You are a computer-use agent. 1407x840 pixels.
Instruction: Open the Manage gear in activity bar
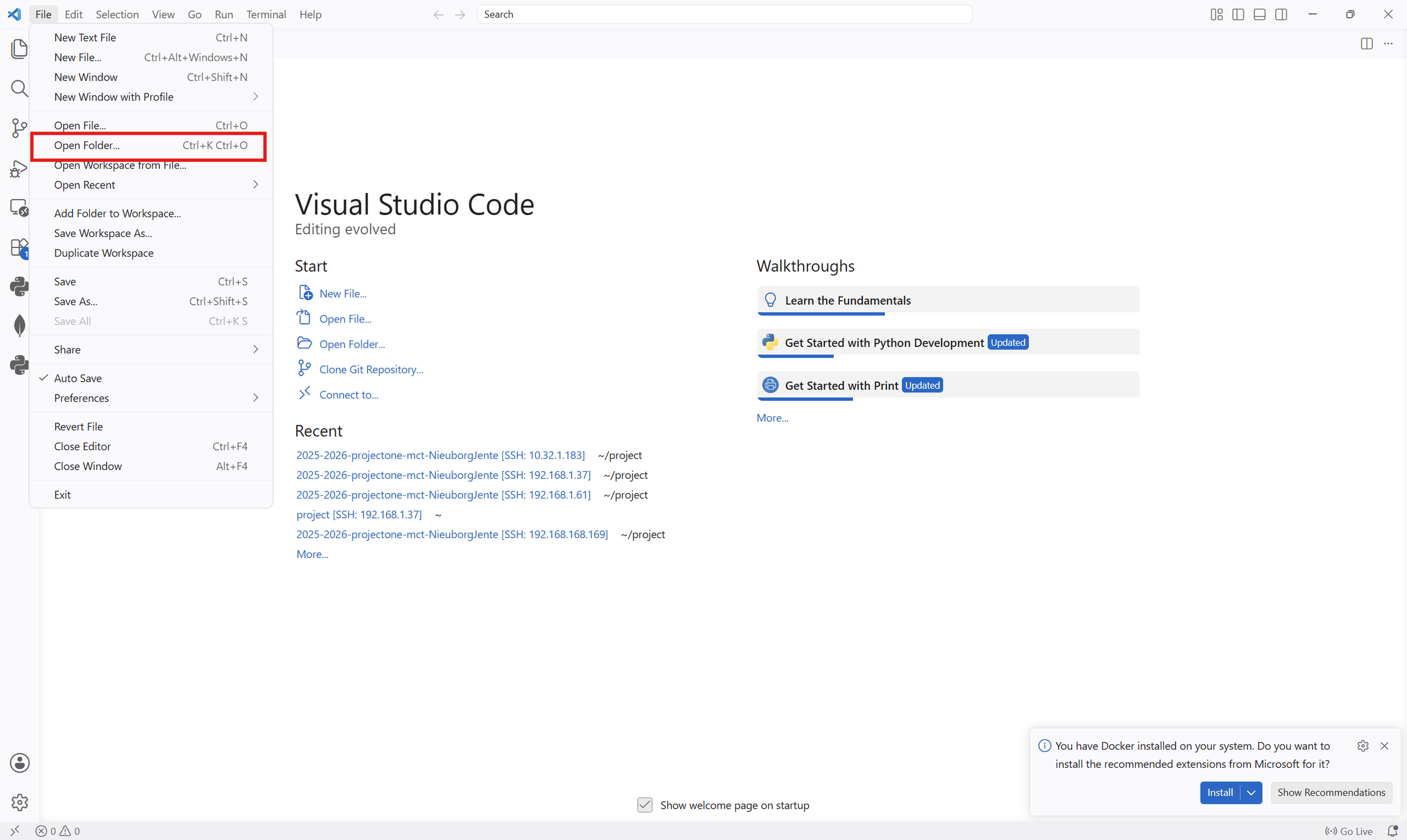pyautogui.click(x=19, y=802)
